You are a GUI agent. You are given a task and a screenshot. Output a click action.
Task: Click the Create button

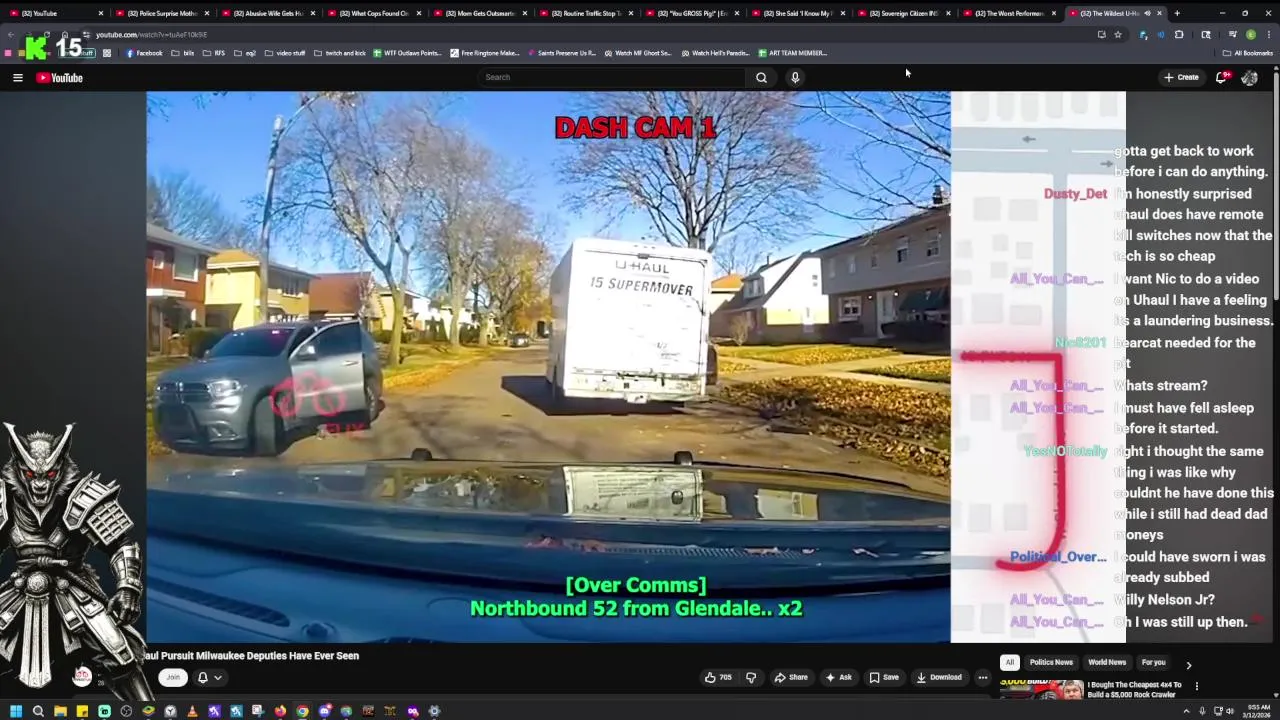coord(1181,77)
